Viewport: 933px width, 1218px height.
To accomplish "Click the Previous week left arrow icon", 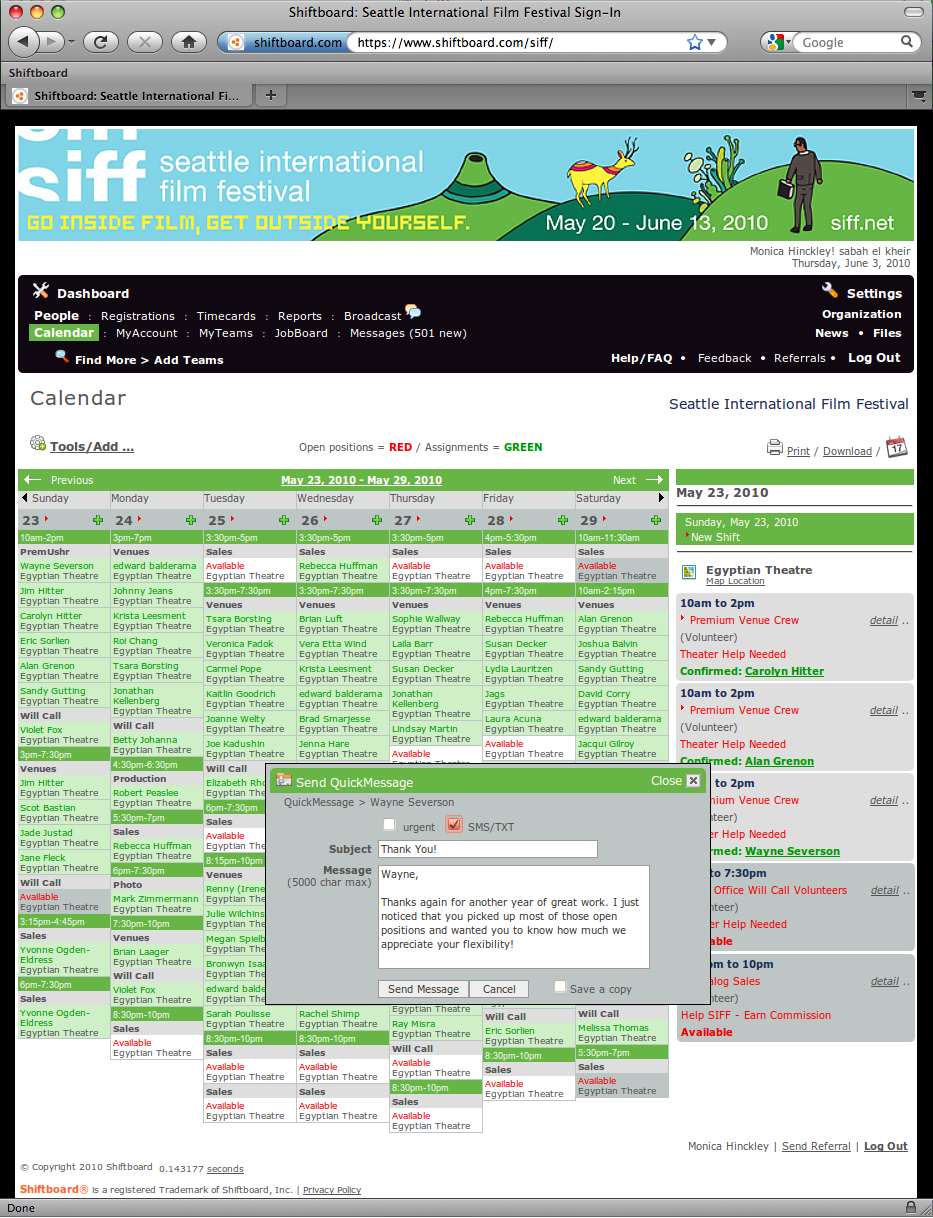I will [x=33, y=480].
